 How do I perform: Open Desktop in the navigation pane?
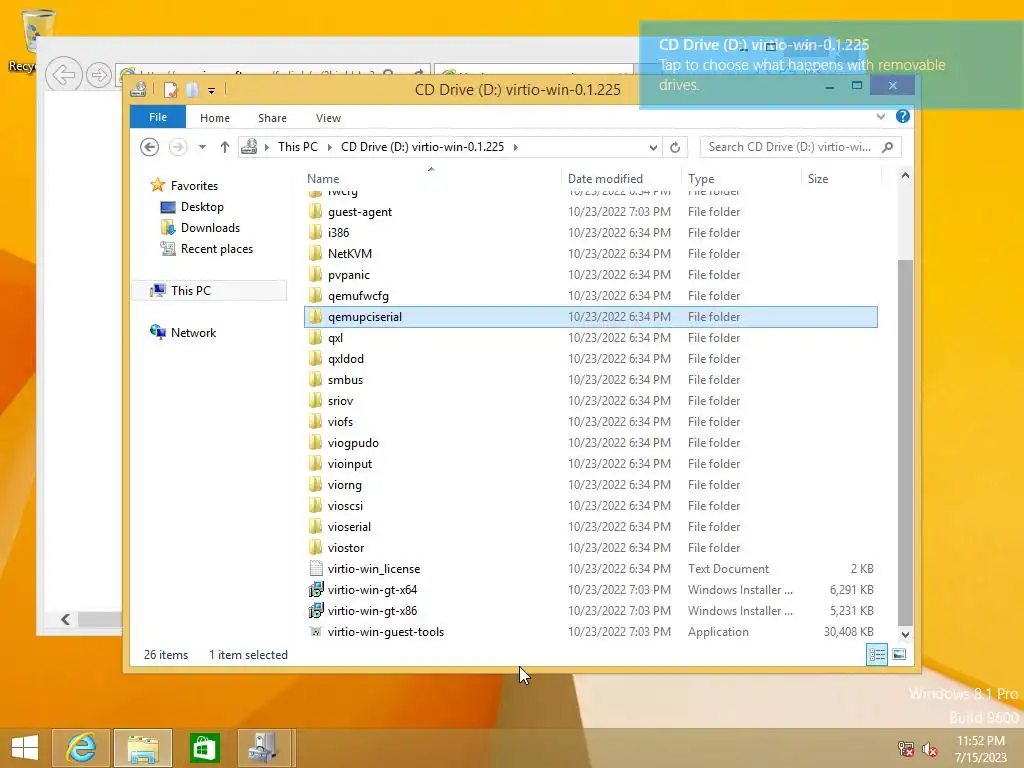tap(202, 207)
